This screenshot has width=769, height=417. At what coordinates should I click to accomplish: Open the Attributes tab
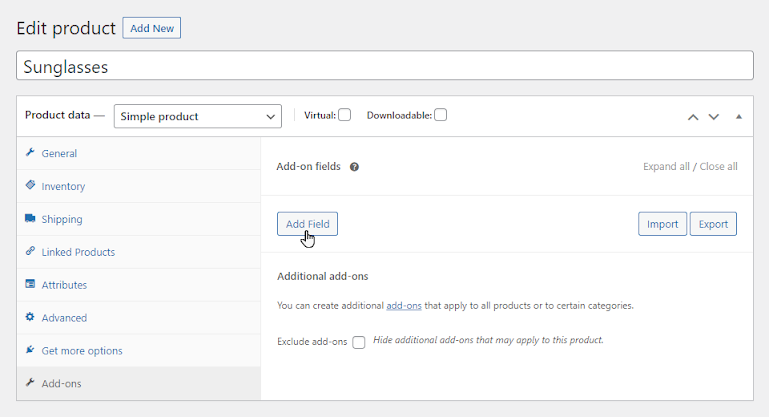[x=139, y=285]
